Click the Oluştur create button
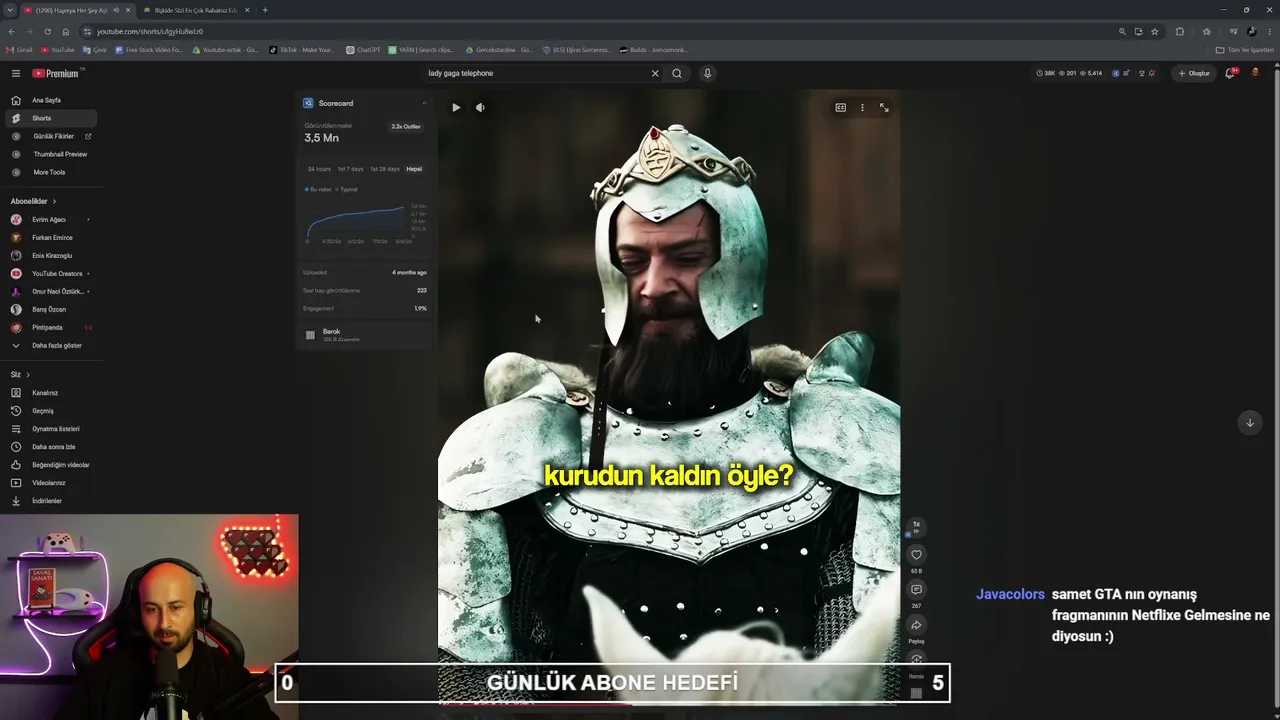This screenshot has height=720, width=1280. click(x=1194, y=73)
